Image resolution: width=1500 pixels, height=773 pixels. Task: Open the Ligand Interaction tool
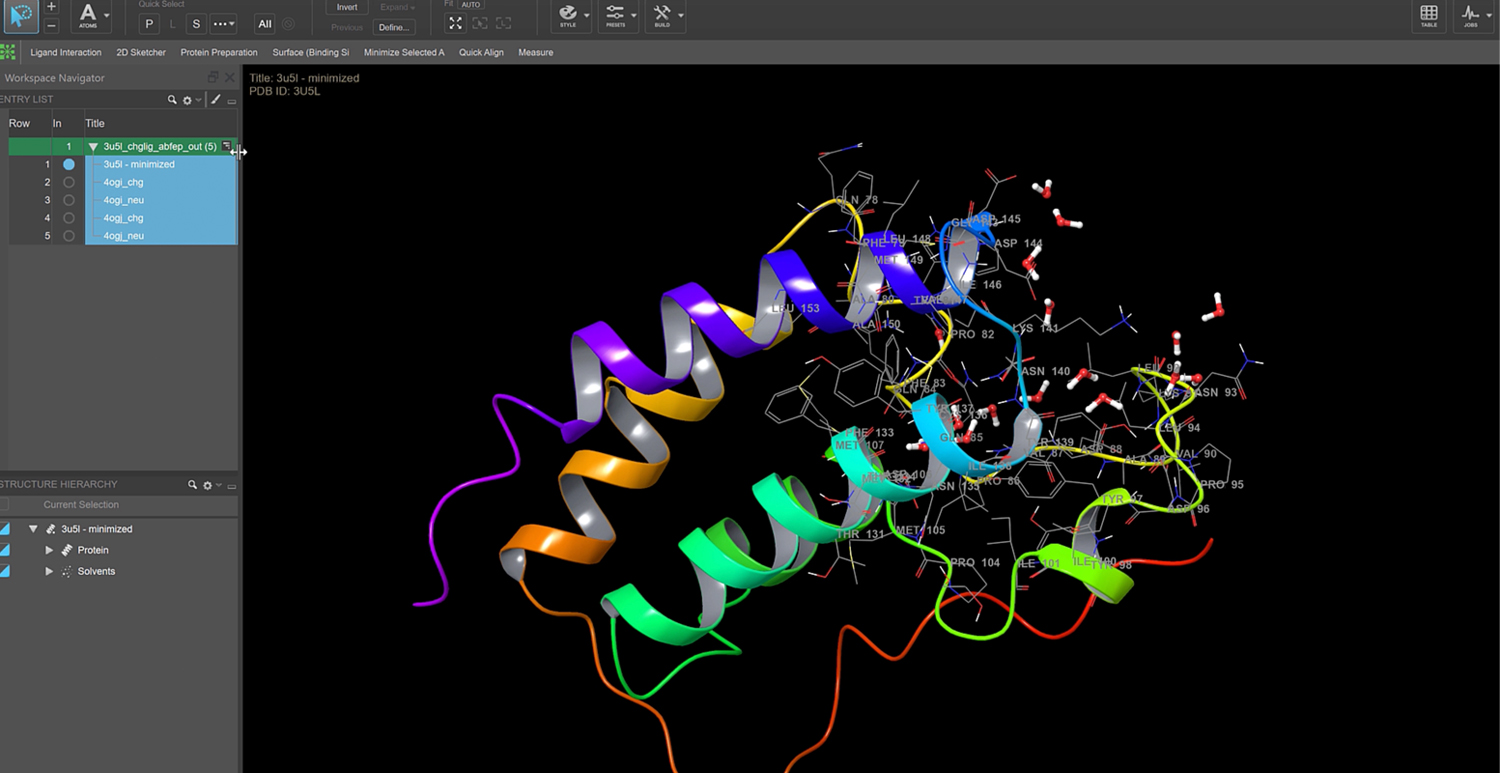pos(66,52)
